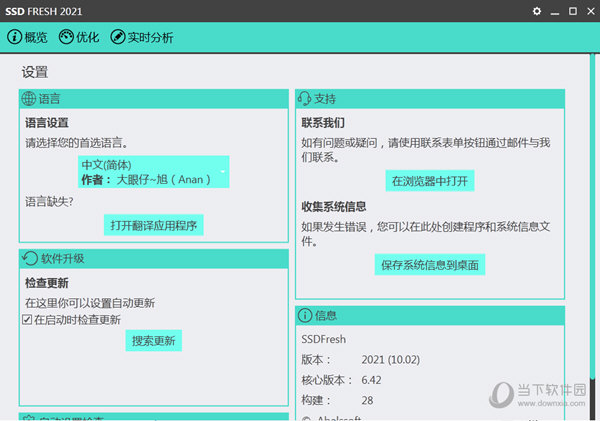The height and width of the screenshot is (421, 600).
Task: Click the 设置 page title
Action: tap(35, 72)
